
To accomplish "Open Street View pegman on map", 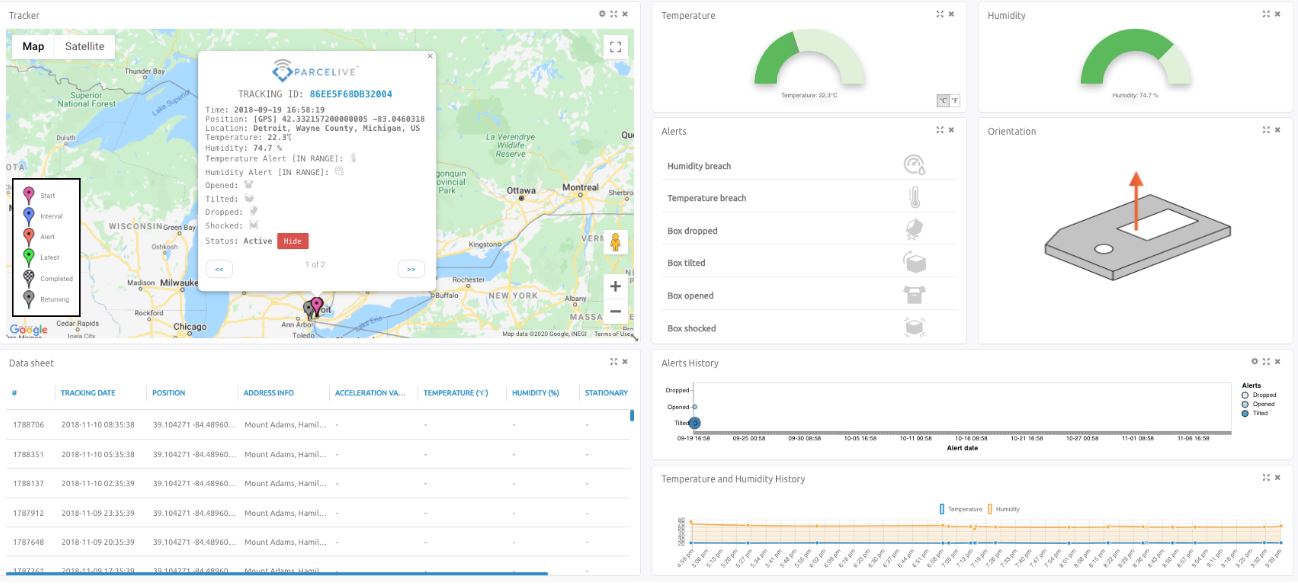I will pos(616,242).
